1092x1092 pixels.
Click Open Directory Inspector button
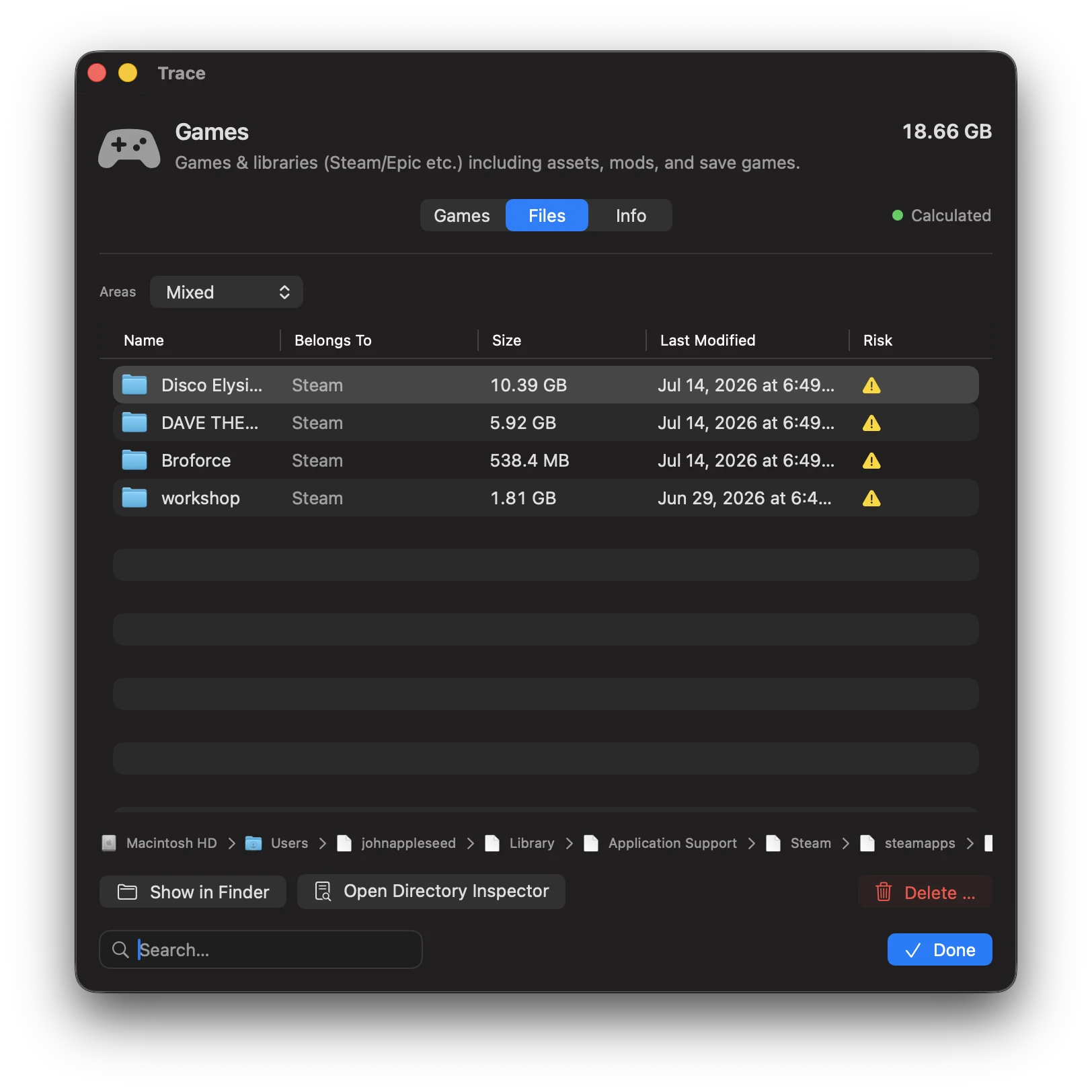[x=431, y=892]
